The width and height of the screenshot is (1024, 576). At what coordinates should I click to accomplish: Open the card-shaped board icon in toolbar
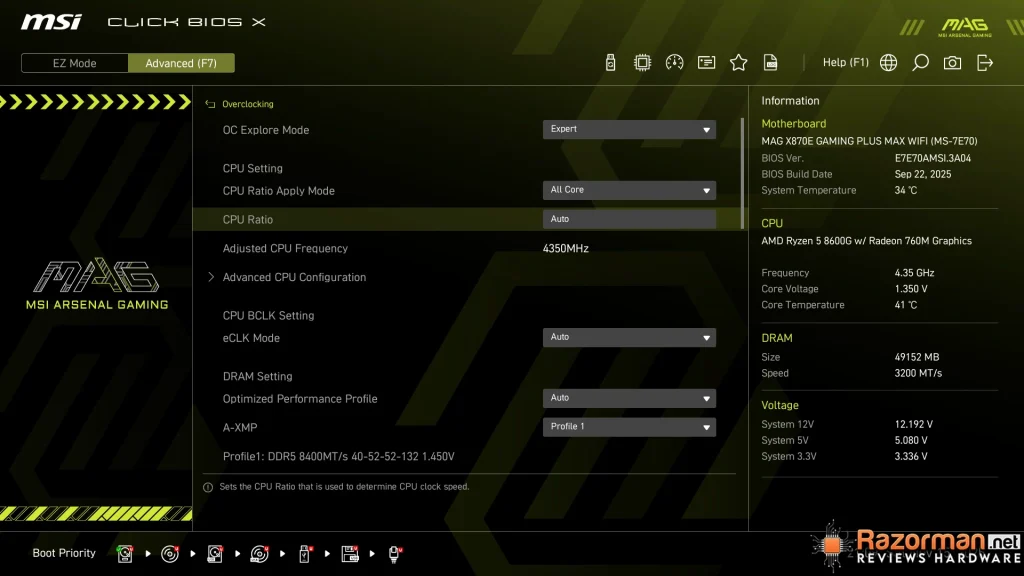pos(706,63)
